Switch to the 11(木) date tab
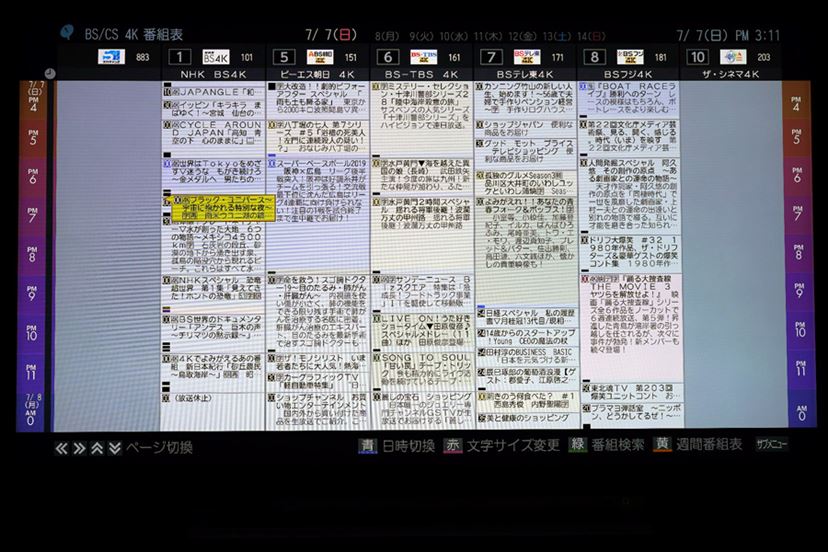 point(488,36)
